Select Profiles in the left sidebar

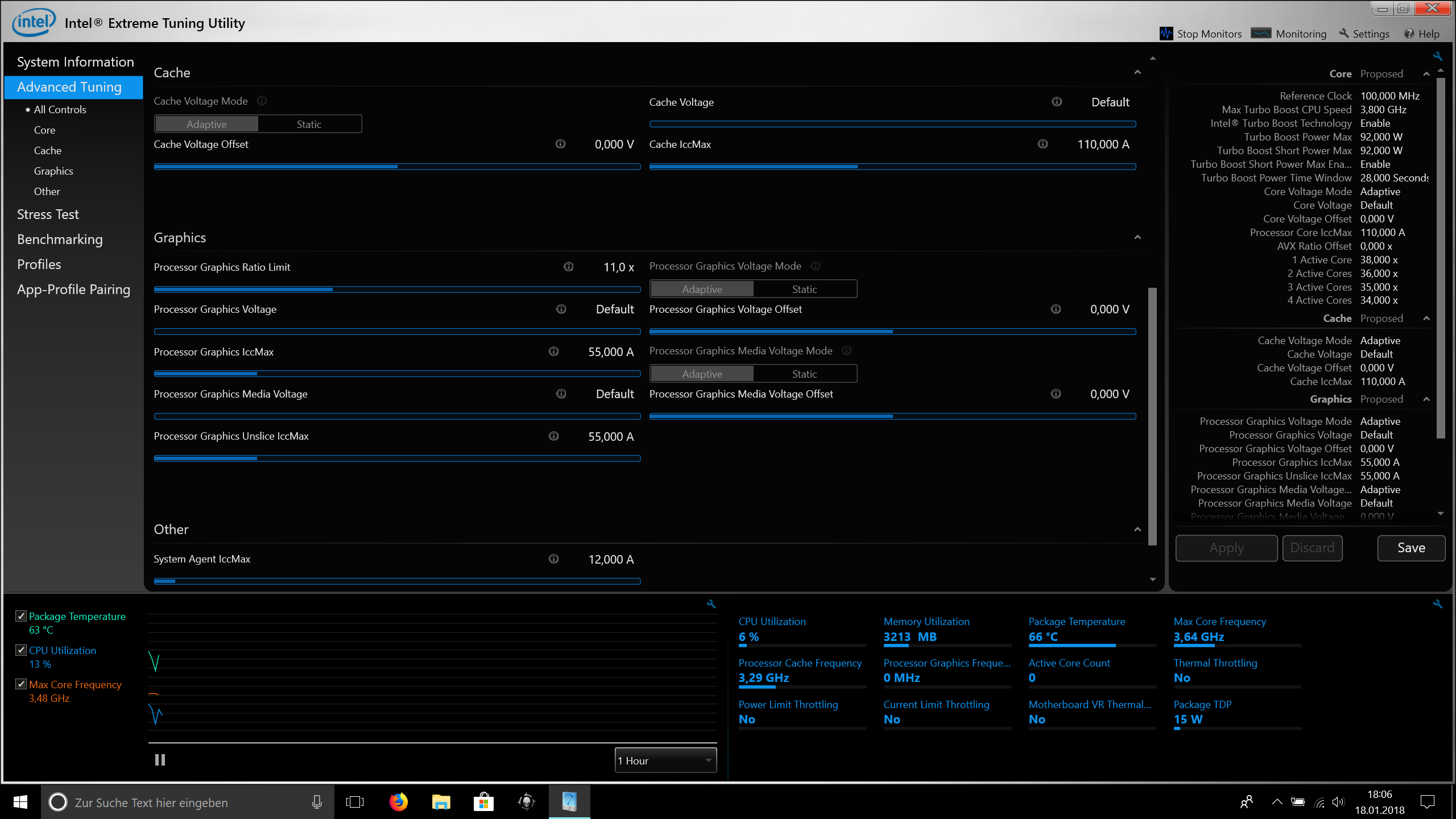pyautogui.click(x=39, y=264)
